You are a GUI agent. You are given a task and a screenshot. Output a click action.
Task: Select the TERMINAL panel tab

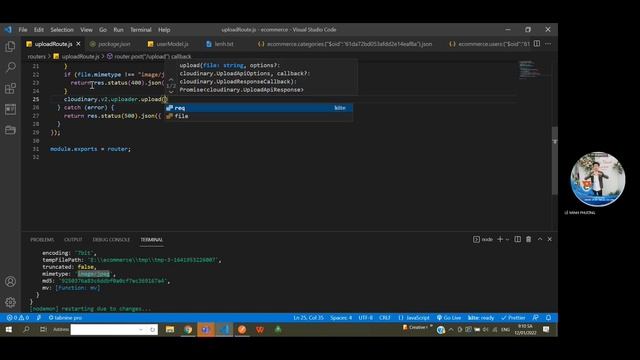[152, 240]
